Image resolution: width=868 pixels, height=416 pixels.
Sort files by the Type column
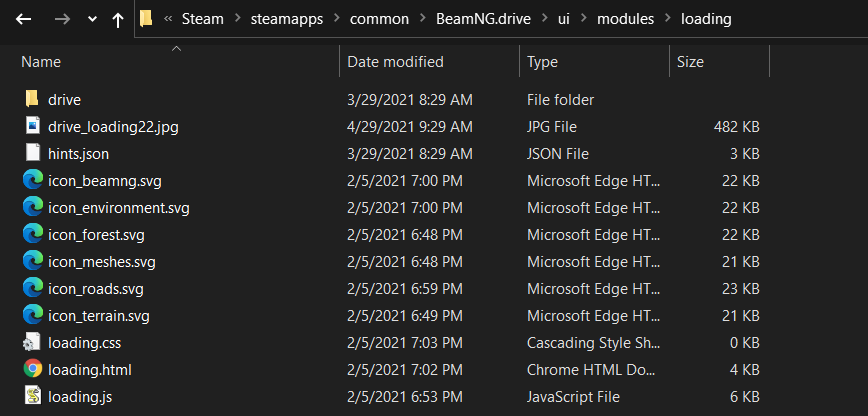(542, 62)
